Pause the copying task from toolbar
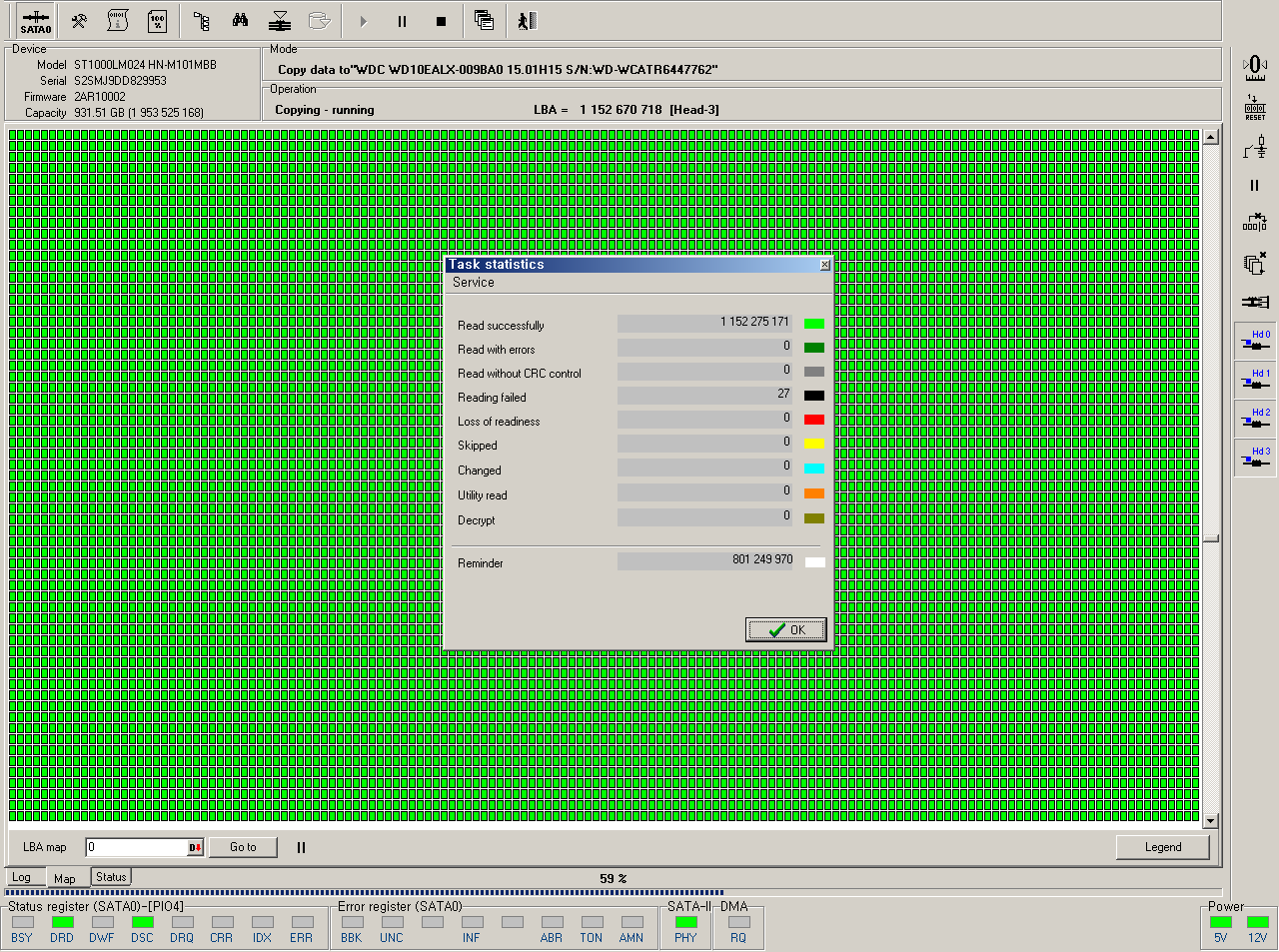Viewport: 1279px width, 952px height. tap(402, 21)
